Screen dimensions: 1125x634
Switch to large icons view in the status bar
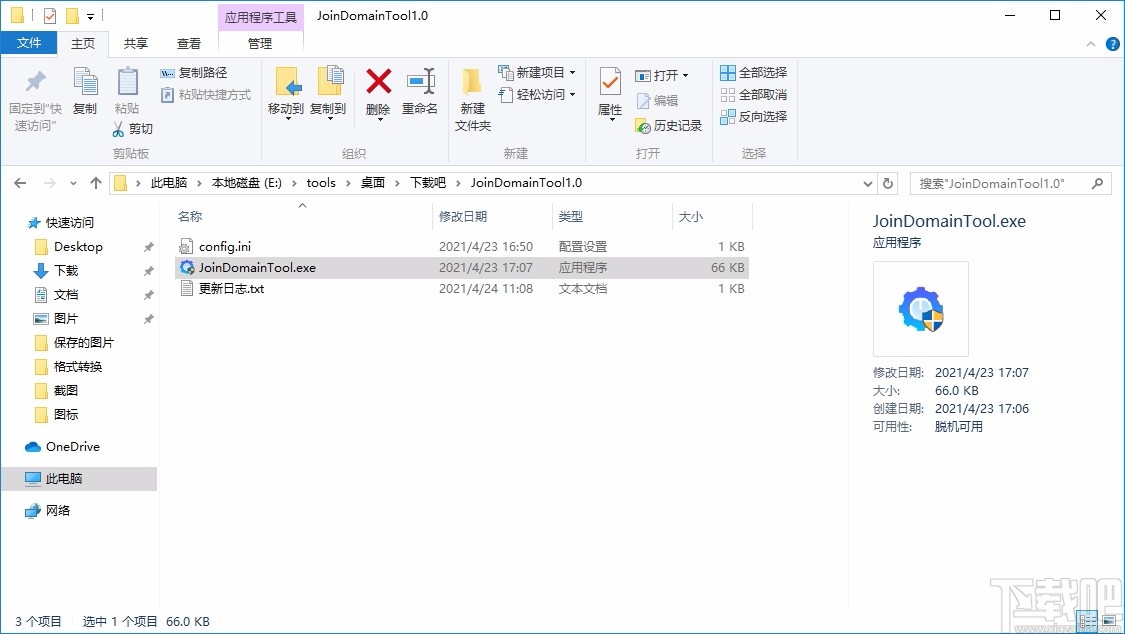pyautogui.click(x=1109, y=620)
